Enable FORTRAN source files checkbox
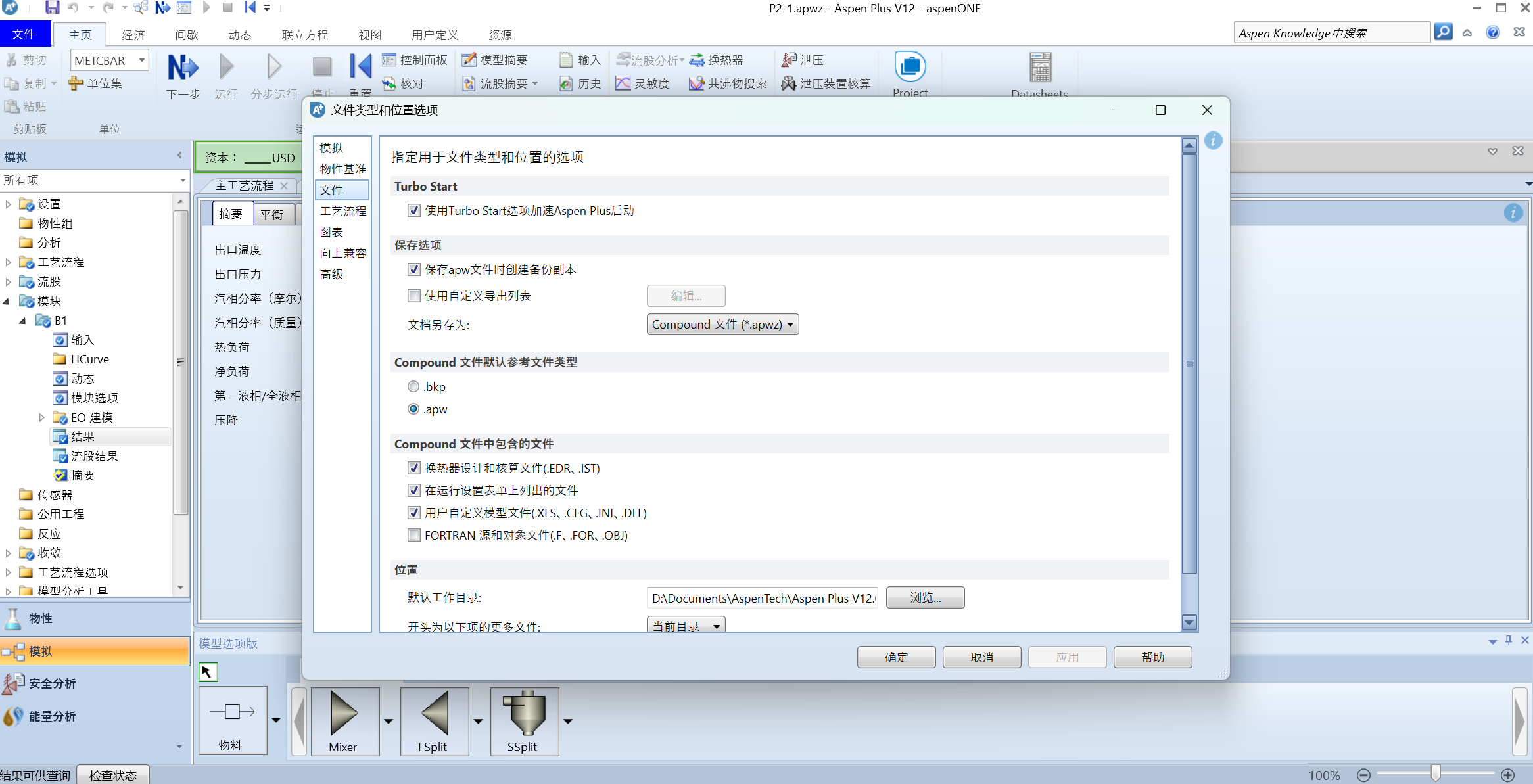 click(x=414, y=536)
